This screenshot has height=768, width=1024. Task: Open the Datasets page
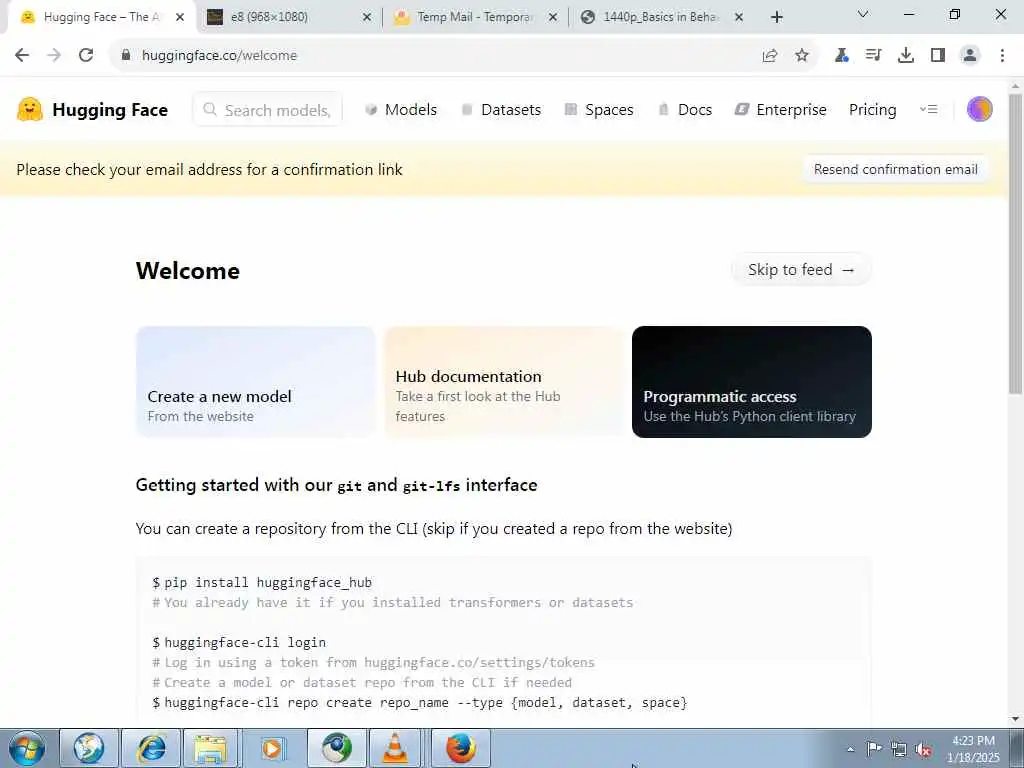(x=502, y=110)
